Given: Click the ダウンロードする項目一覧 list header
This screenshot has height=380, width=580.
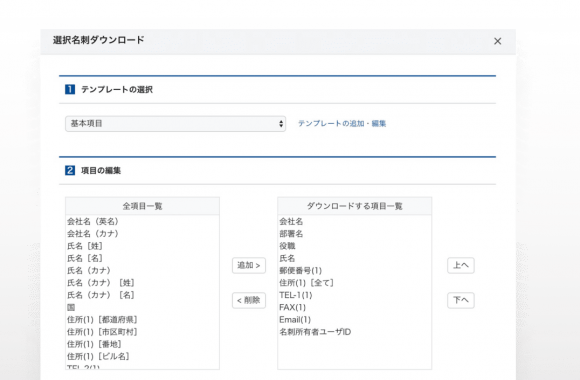Looking at the screenshot, I should [354, 206].
